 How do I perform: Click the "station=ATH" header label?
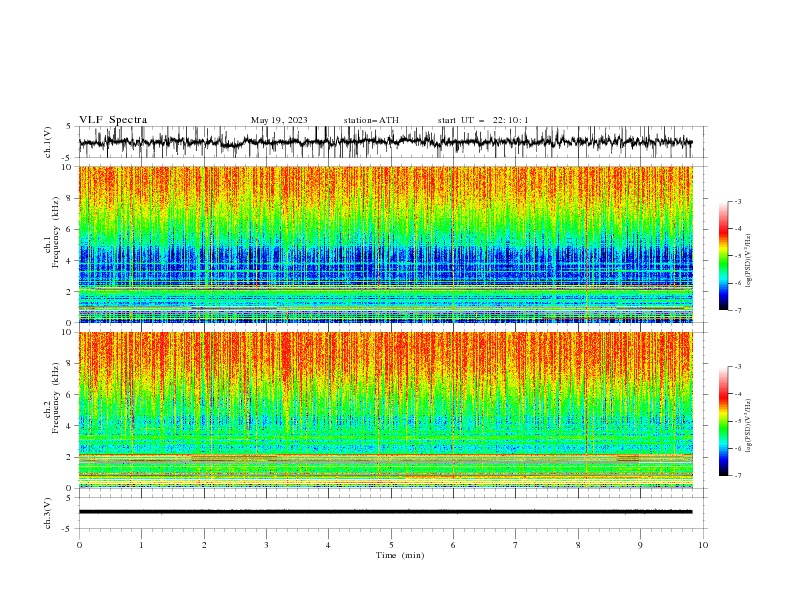[371, 120]
